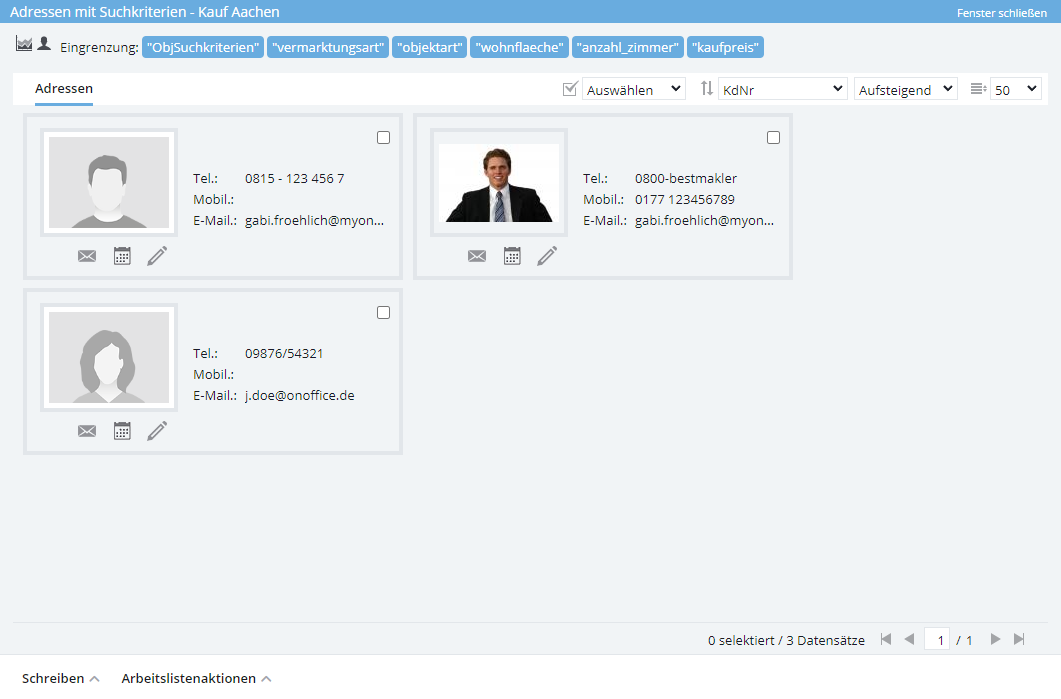
Task: Click the Fenster schließen link
Action: pos(1001,13)
